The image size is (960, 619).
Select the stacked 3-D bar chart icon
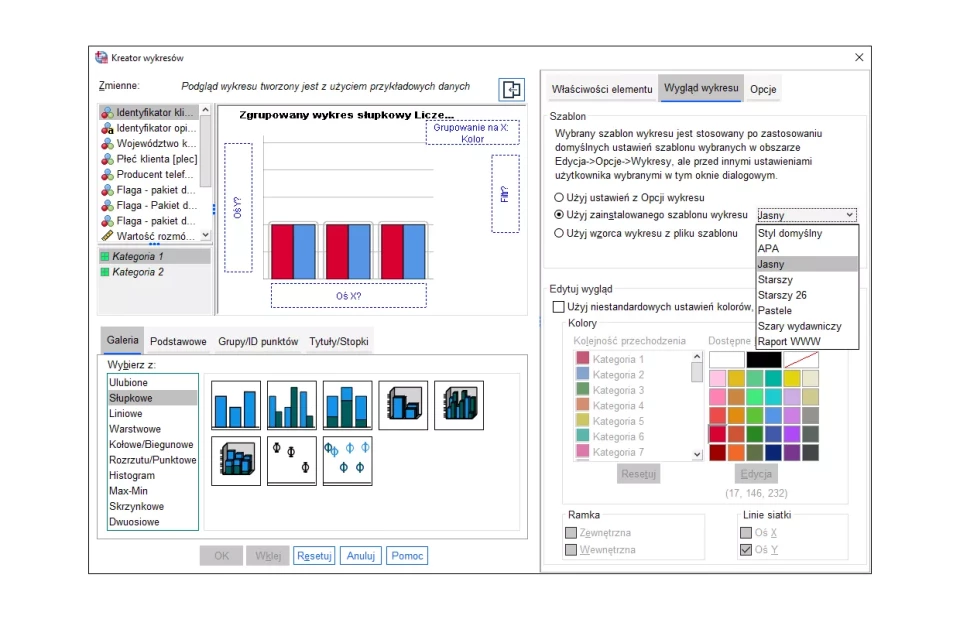point(236,461)
